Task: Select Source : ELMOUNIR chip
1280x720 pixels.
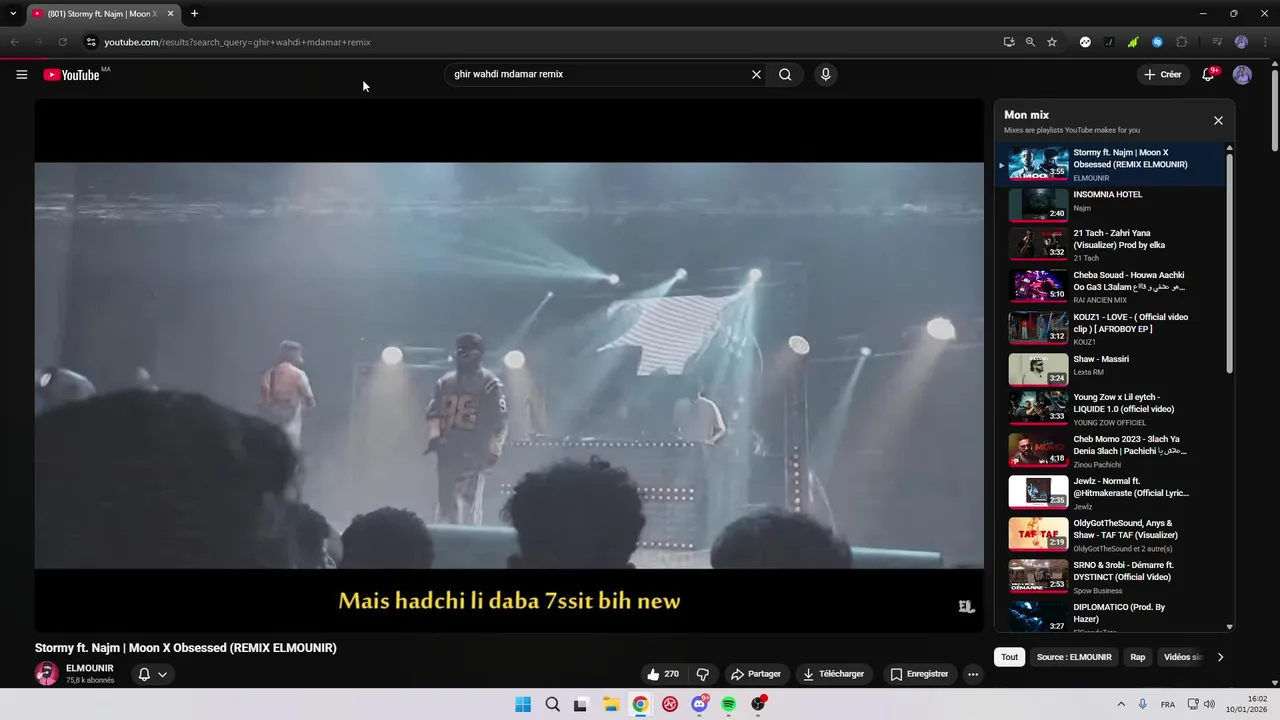Action: 1074,657
